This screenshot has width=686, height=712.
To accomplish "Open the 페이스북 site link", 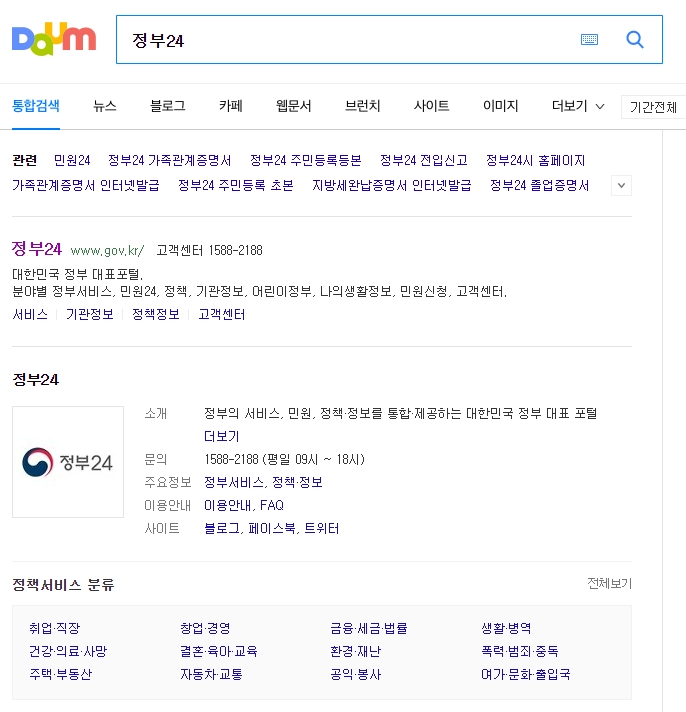I will pyautogui.click(x=272, y=529).
